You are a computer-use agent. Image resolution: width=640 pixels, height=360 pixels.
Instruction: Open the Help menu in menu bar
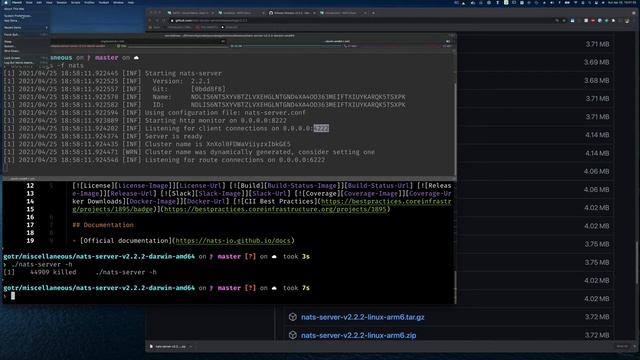tap(131, 2)
